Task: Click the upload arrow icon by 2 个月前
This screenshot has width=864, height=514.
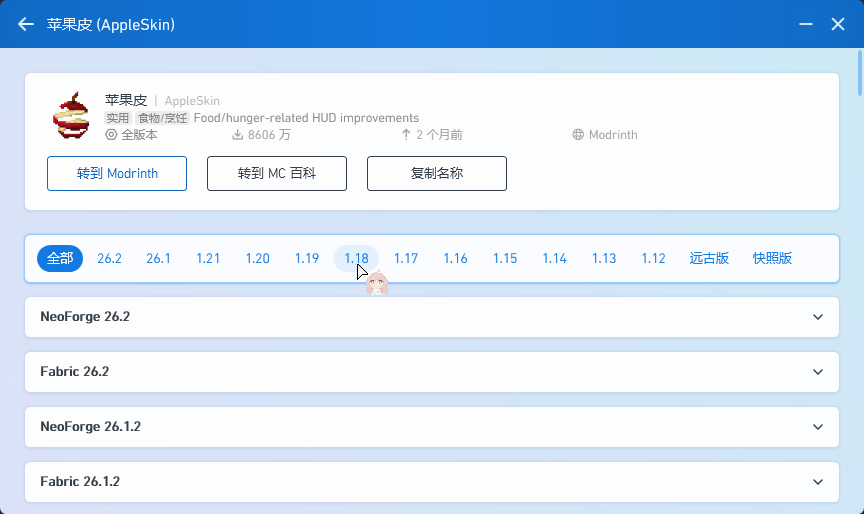Action: tap(406, 134)
